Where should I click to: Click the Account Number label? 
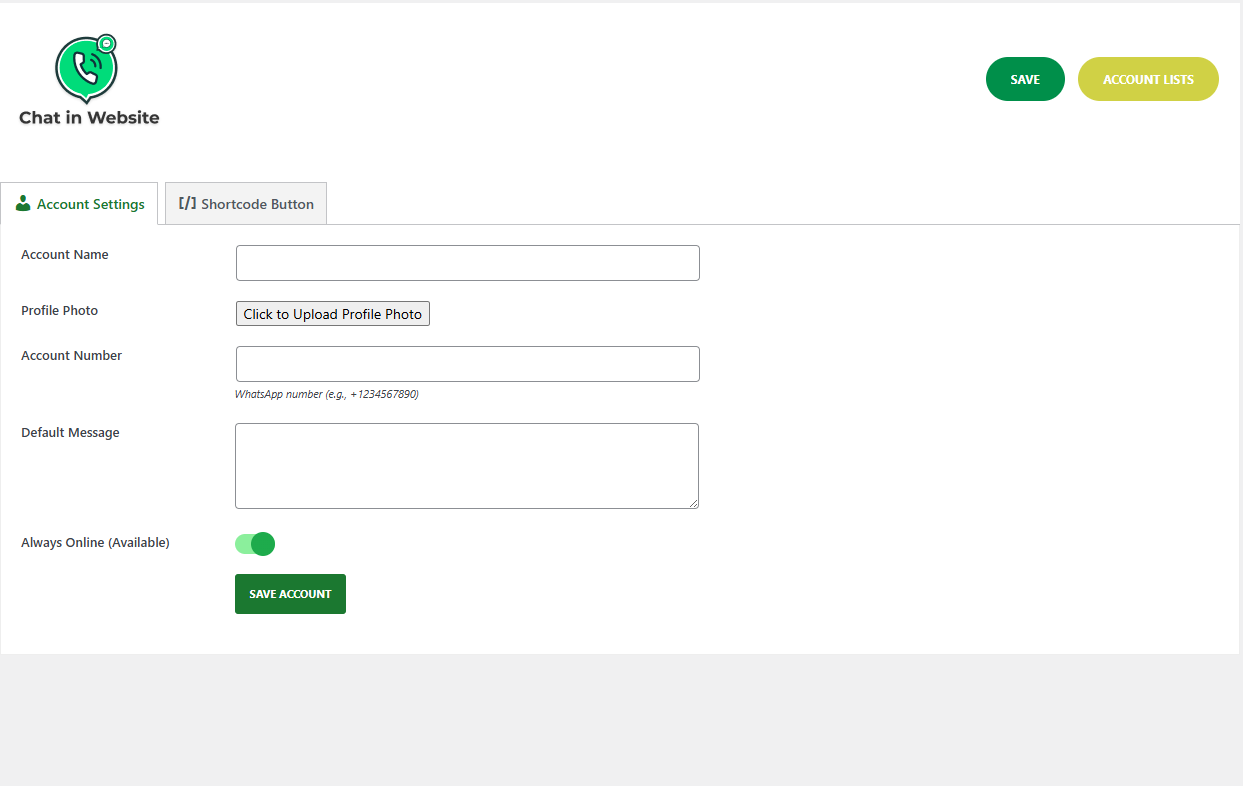pos(72,356)
